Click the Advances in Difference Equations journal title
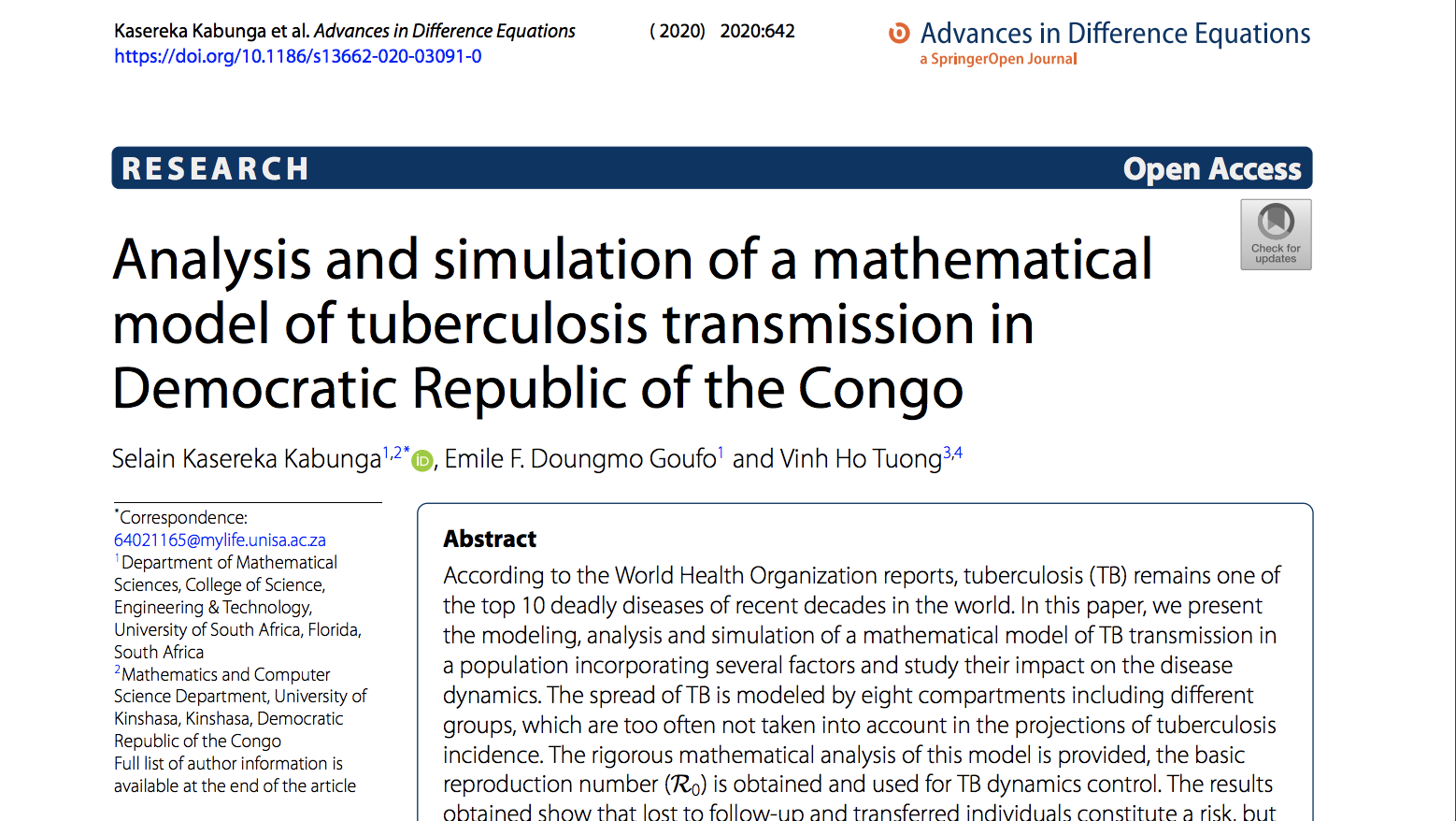Screen dimensions: 1456x821 pos(1115,34)
